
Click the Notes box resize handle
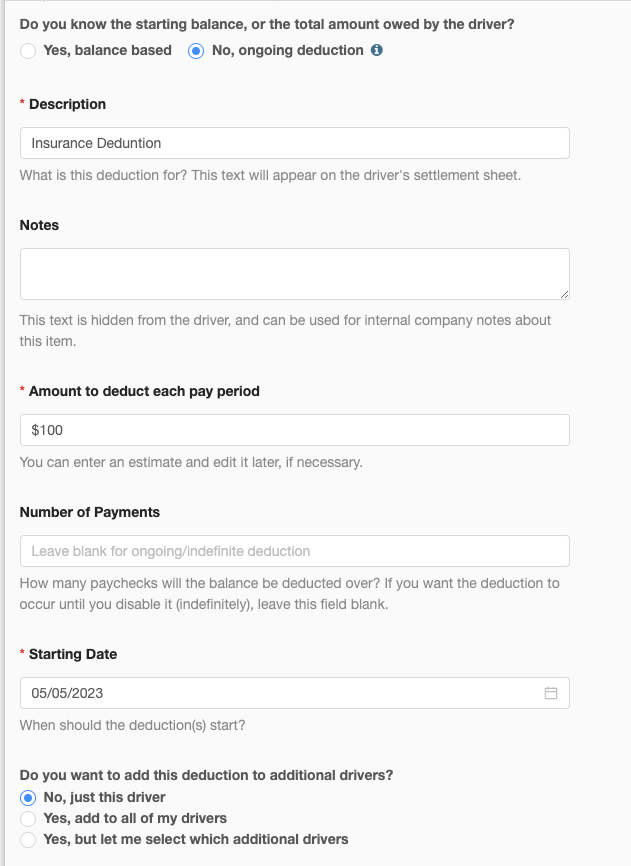click(564, 294)
